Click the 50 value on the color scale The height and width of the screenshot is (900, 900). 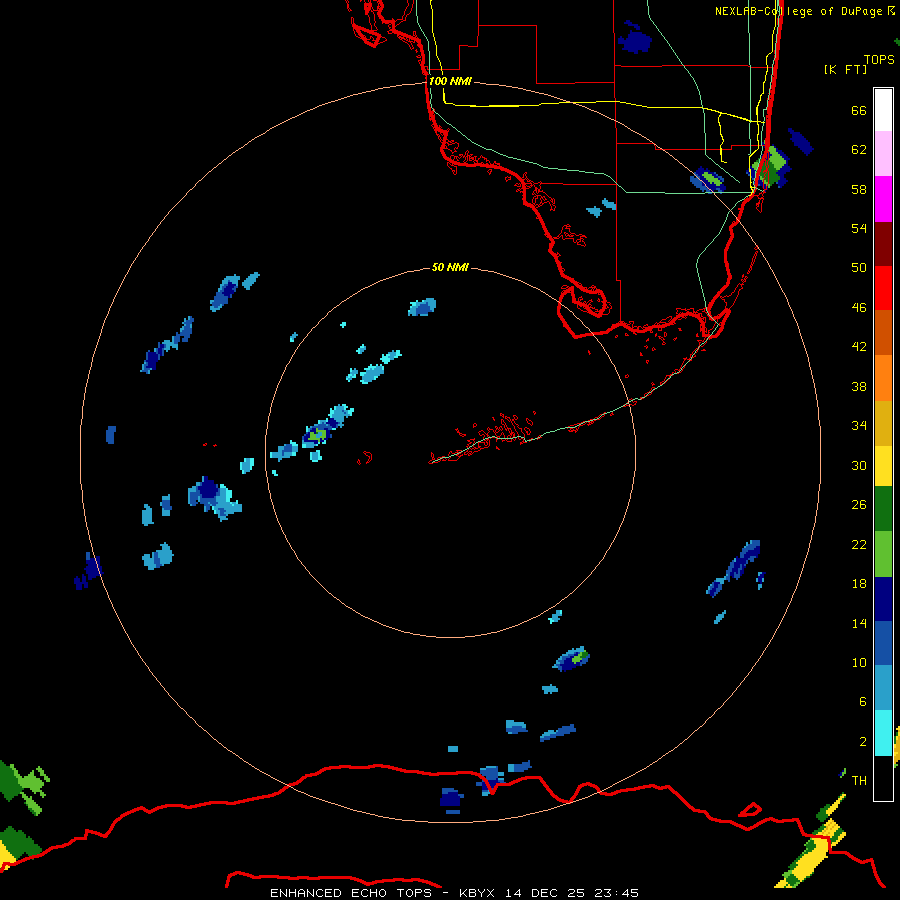[859, 267]
